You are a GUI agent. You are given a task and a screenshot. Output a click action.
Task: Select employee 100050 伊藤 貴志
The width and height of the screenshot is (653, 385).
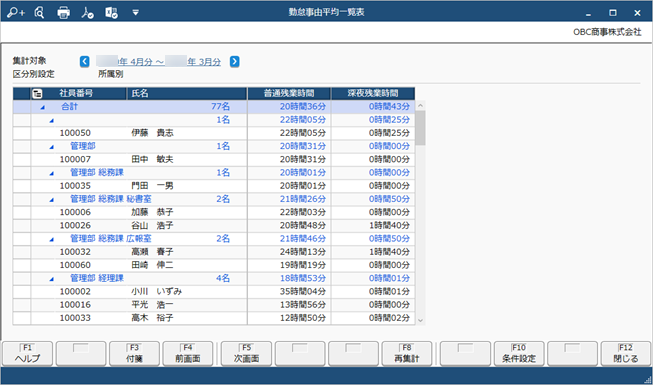[x=214, y=133]
